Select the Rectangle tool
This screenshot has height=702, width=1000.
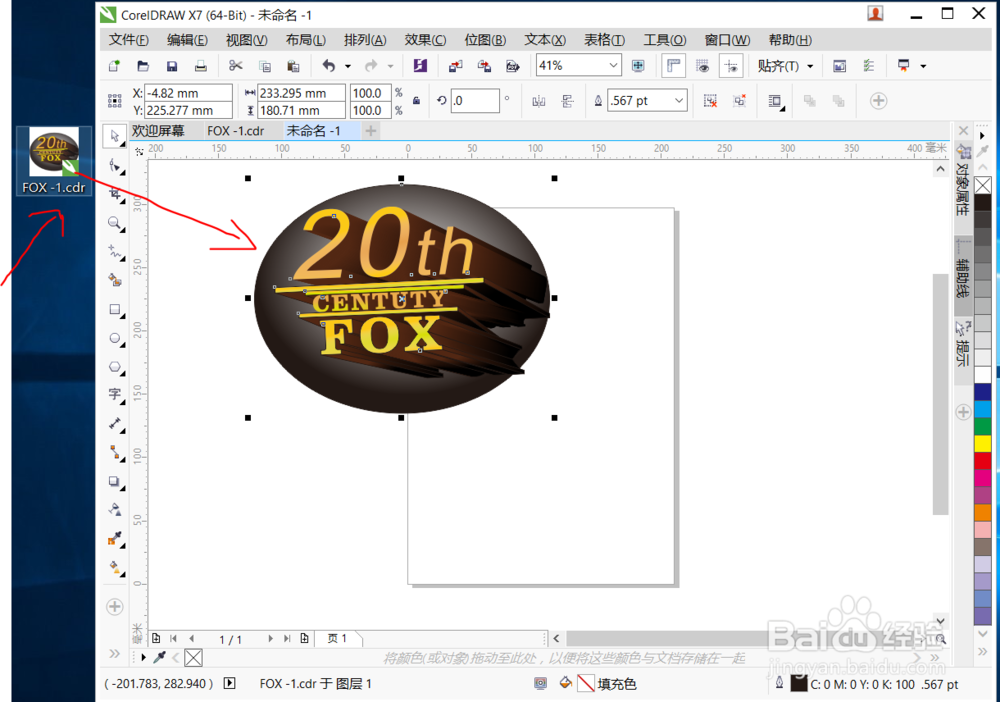click(115, 309)
